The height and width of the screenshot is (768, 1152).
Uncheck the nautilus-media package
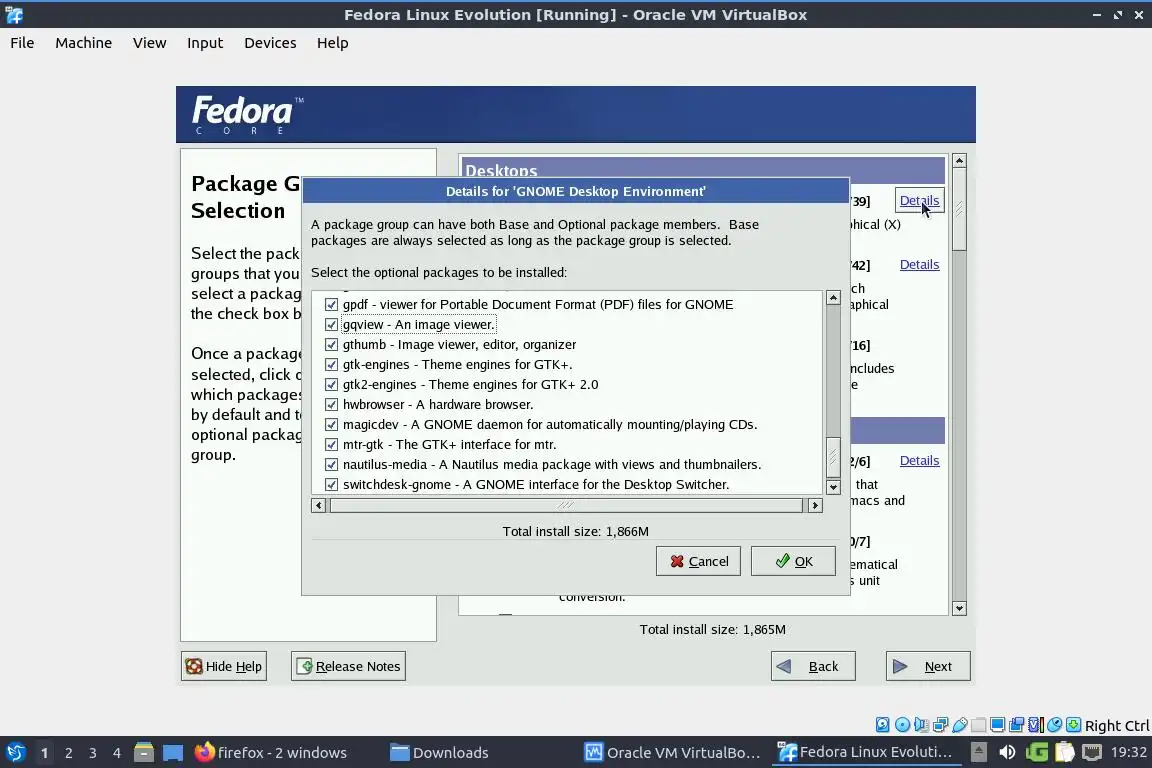coord(331,464)
